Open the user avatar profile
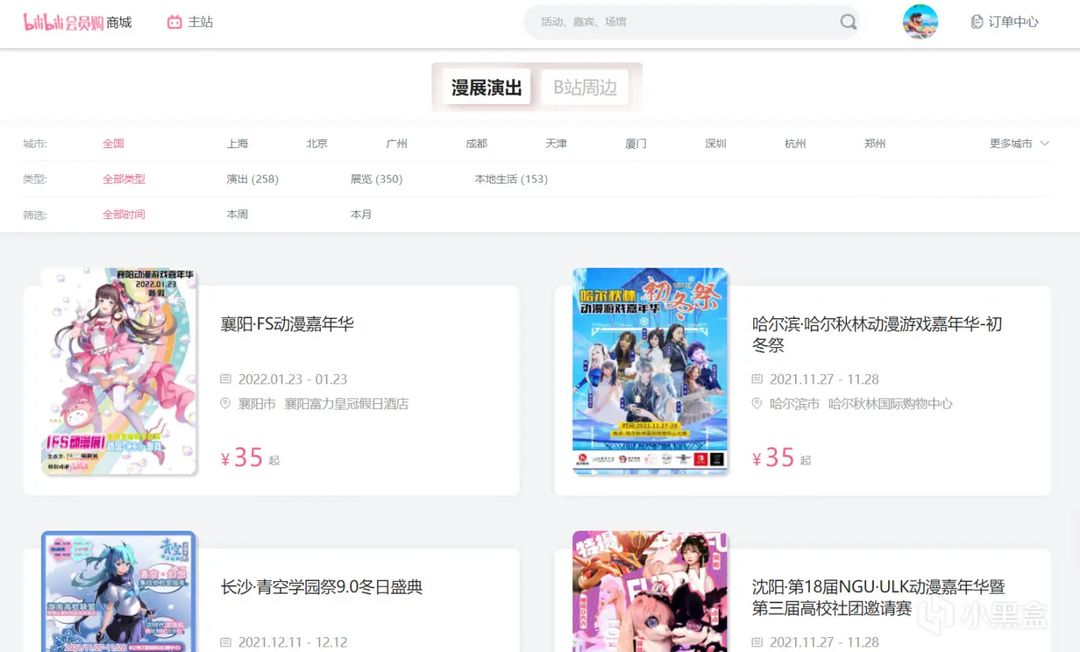The width and height of the screenshot is (1080, 652). point(920,22)
